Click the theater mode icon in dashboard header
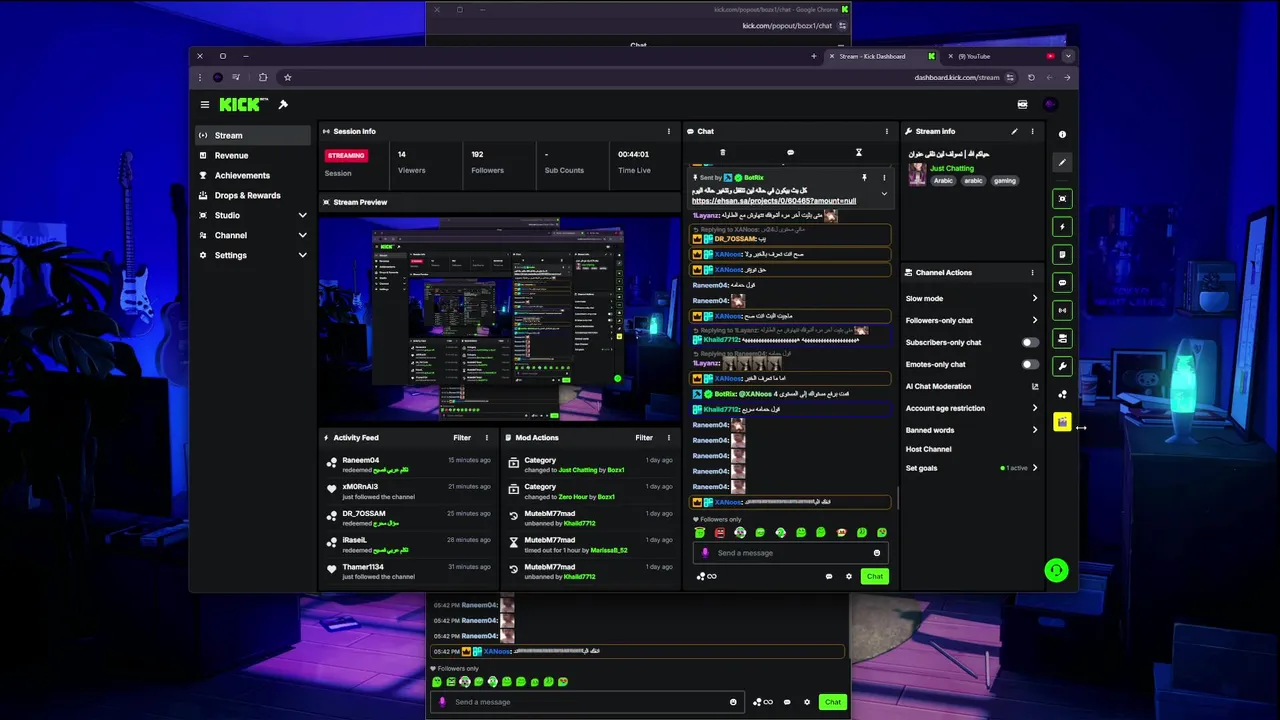 point(1022,104)
